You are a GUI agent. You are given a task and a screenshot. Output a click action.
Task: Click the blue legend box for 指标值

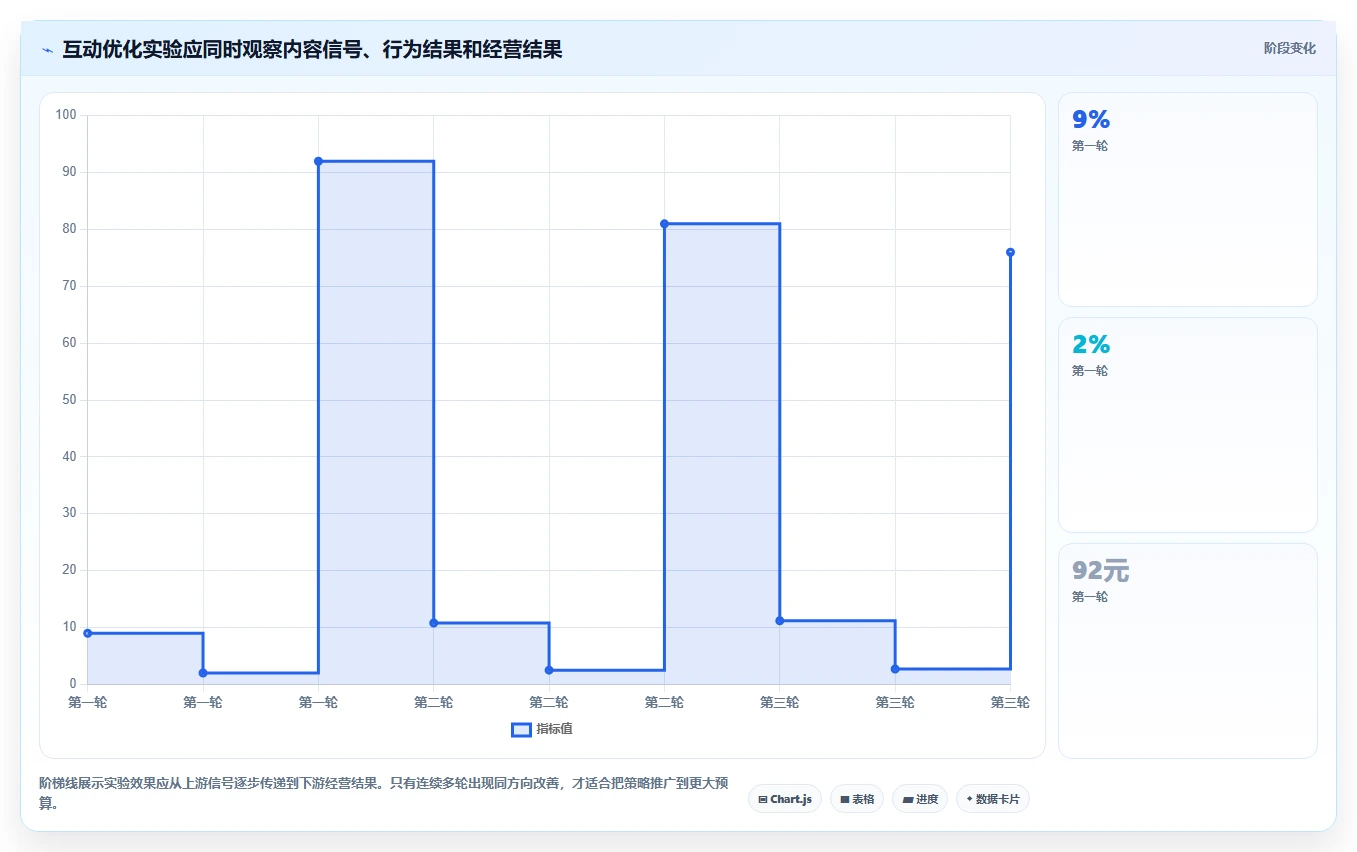click(521, 729)
